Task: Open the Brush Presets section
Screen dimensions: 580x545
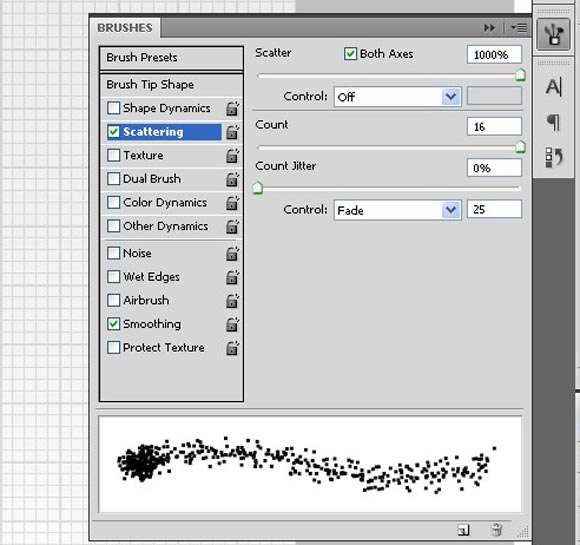Action: click(171, 58)
